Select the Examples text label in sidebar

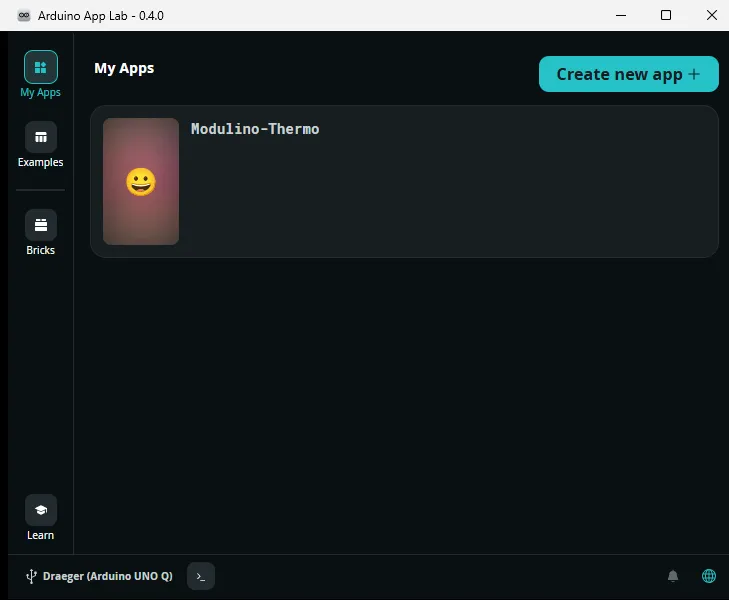(x=41, y=162)
